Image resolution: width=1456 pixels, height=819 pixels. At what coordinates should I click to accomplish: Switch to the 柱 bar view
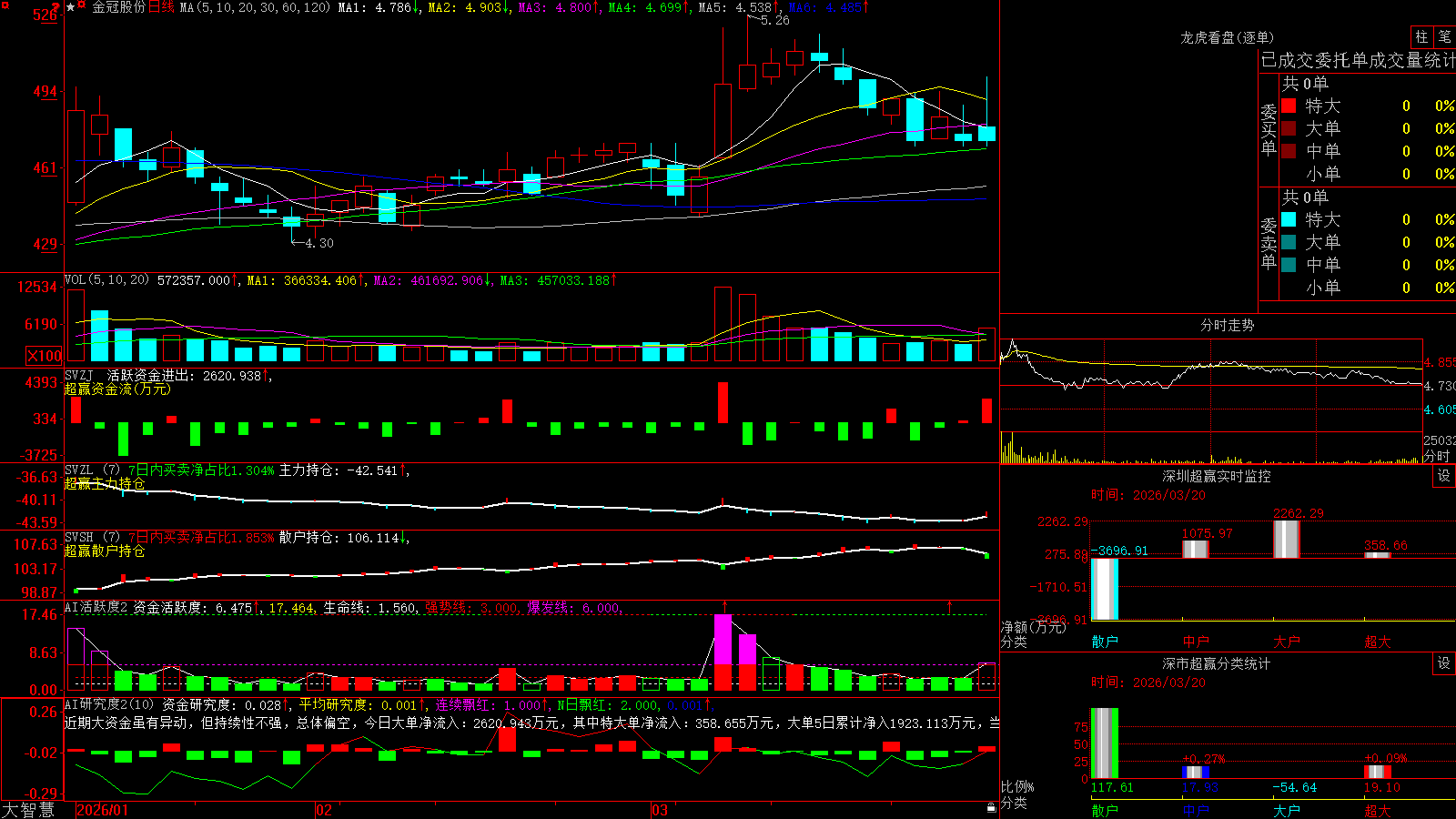(1421, 37)
